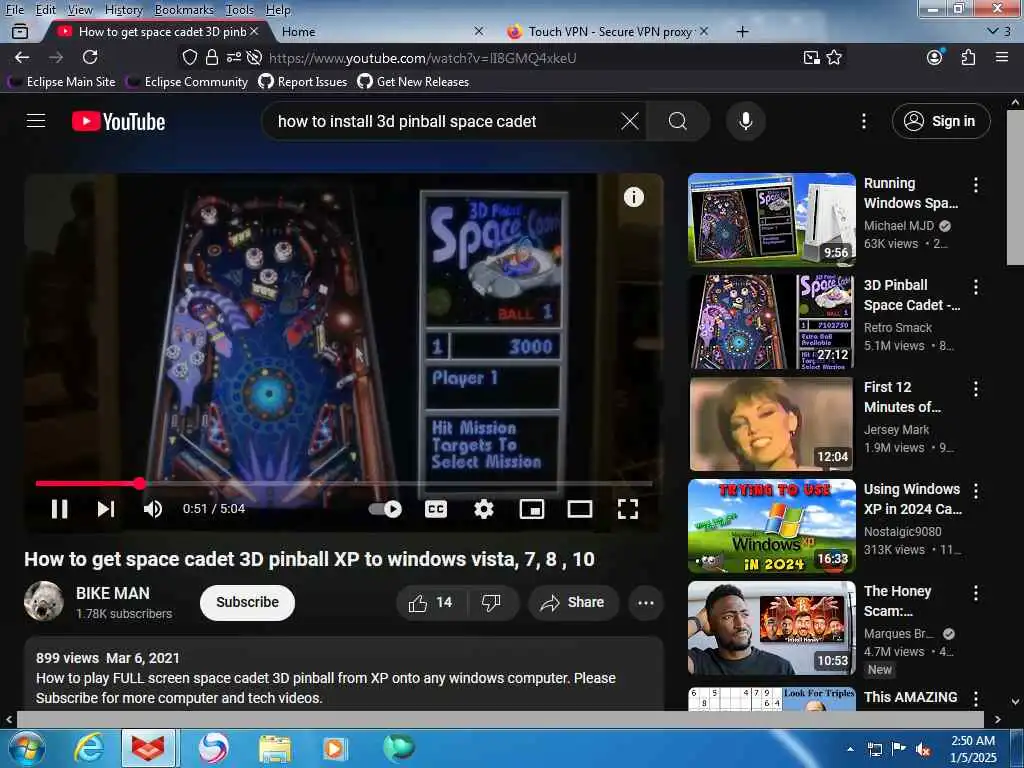View site security padlock information
Image resolution: width=1024 pixels, height=768 pixels.
(x=212, y=57)
